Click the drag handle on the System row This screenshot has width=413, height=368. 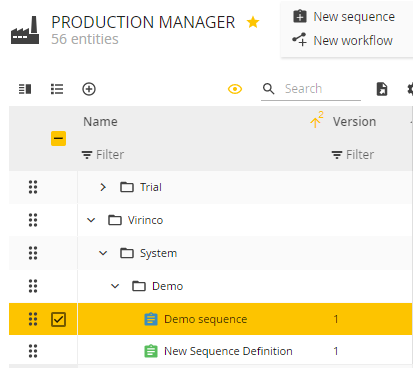click(33, 253)
